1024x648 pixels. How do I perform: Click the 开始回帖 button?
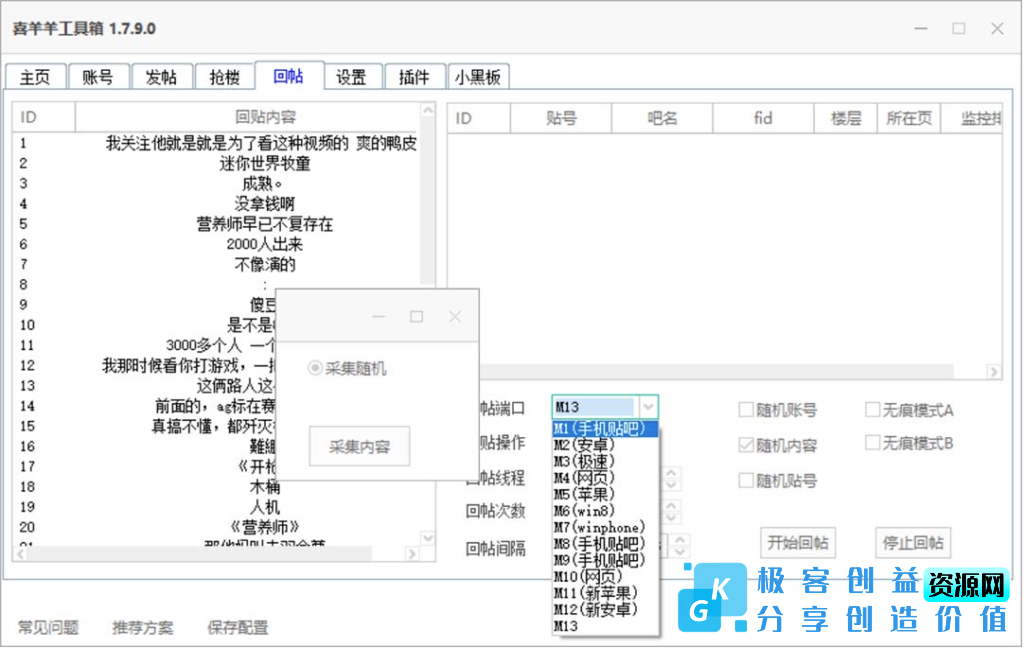point(797,542)
